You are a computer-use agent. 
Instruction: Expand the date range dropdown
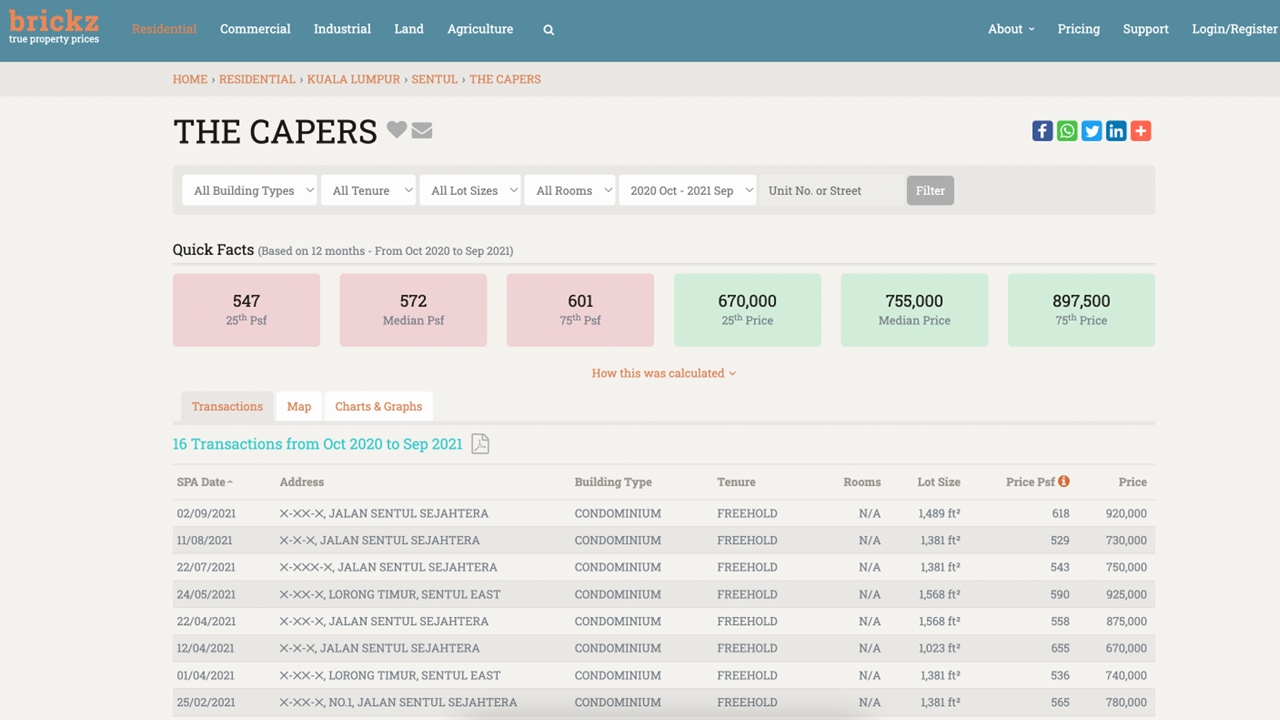pos(687,190)
